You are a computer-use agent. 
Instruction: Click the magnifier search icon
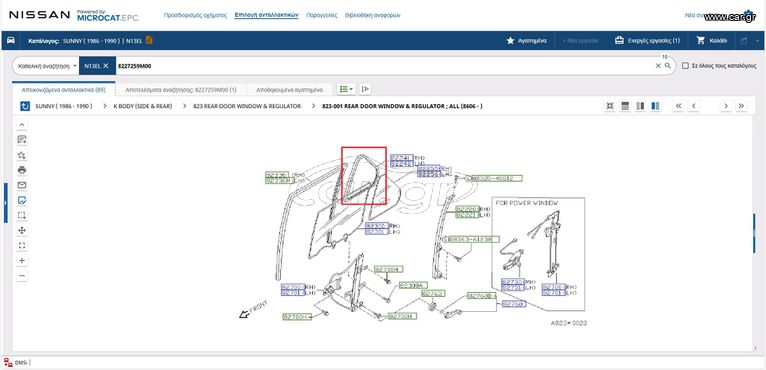(x=668, y=65)
